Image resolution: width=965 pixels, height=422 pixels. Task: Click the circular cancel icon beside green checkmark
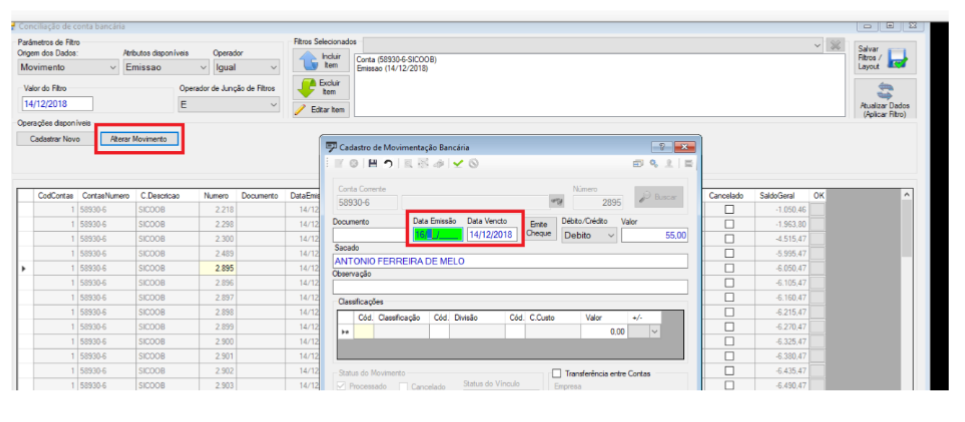click(x=474, y=164)
